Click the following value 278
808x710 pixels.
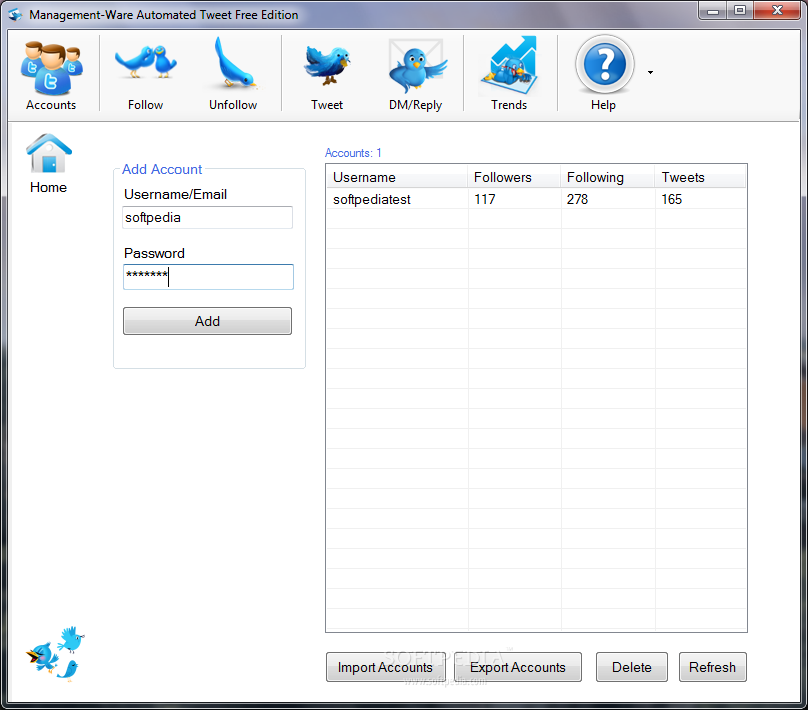coord(577,199)
